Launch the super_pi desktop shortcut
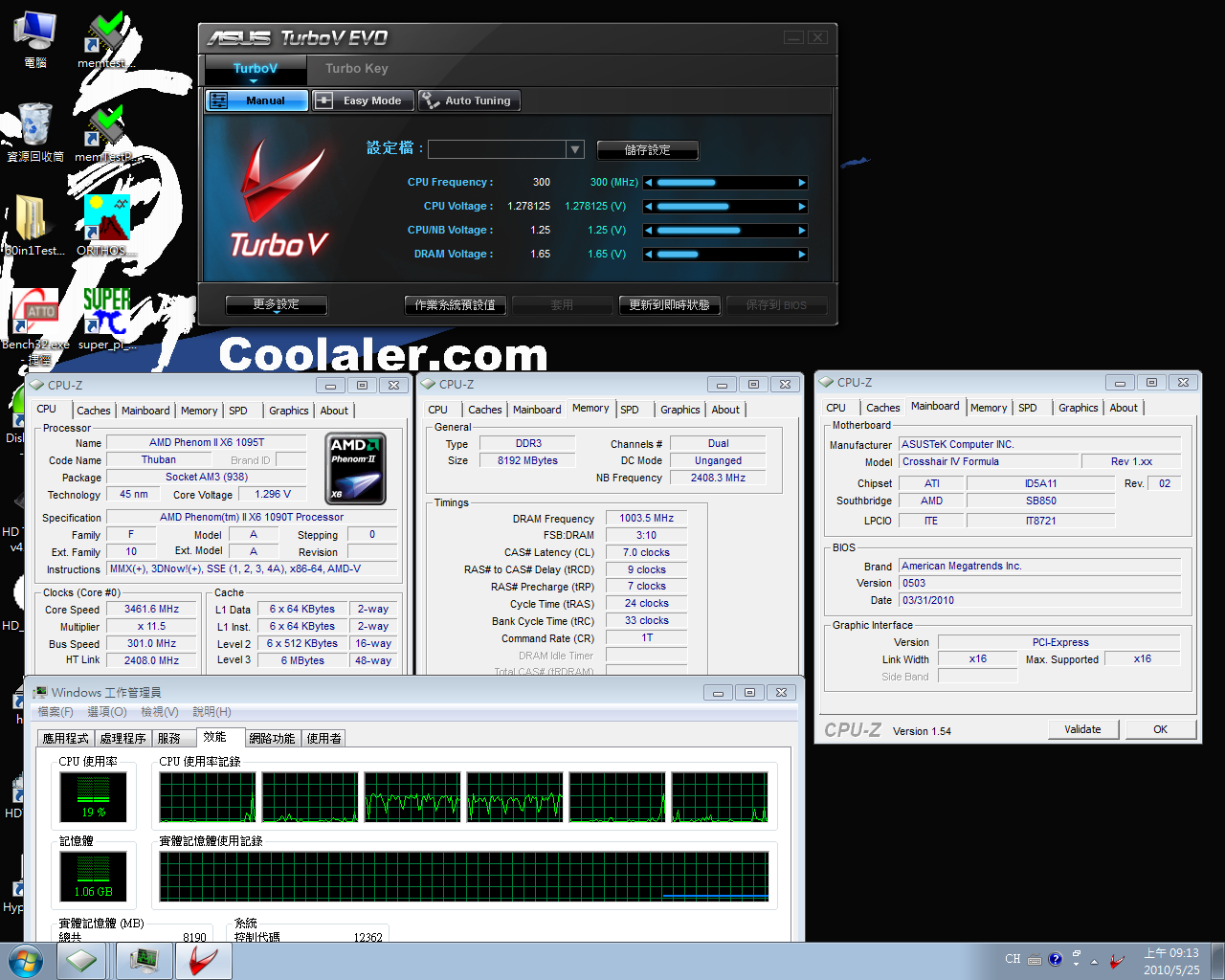 tap(105, 320)
